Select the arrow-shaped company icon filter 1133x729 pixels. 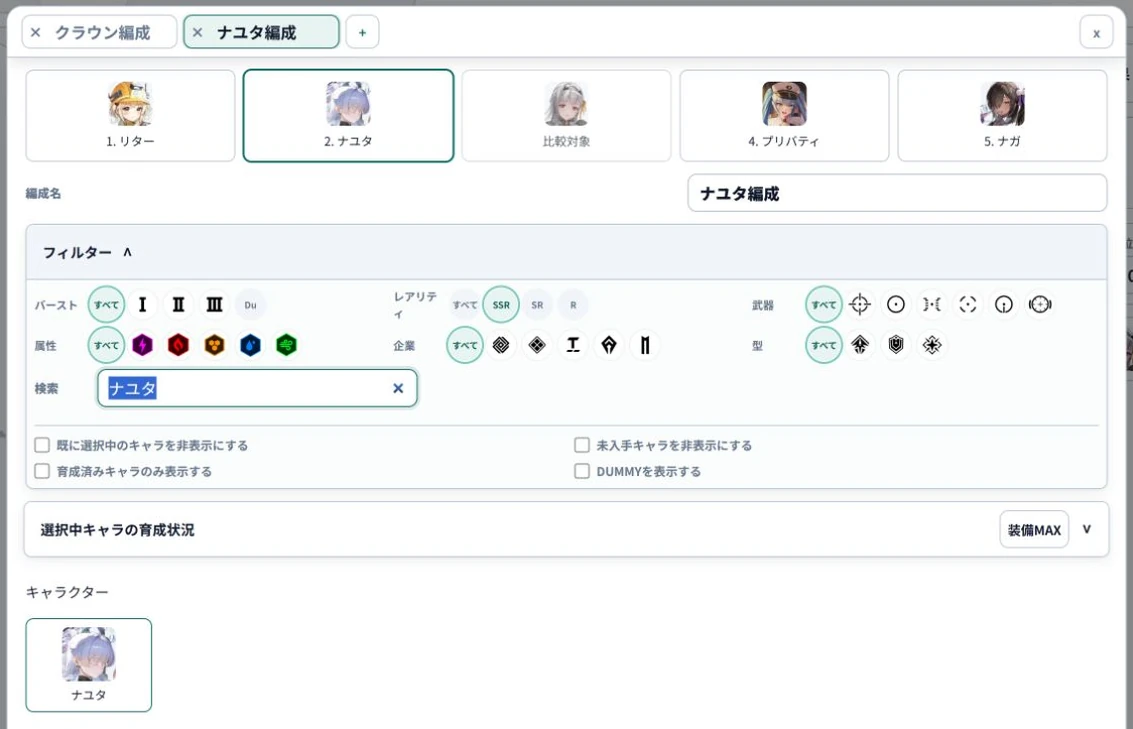pos(609,345)
